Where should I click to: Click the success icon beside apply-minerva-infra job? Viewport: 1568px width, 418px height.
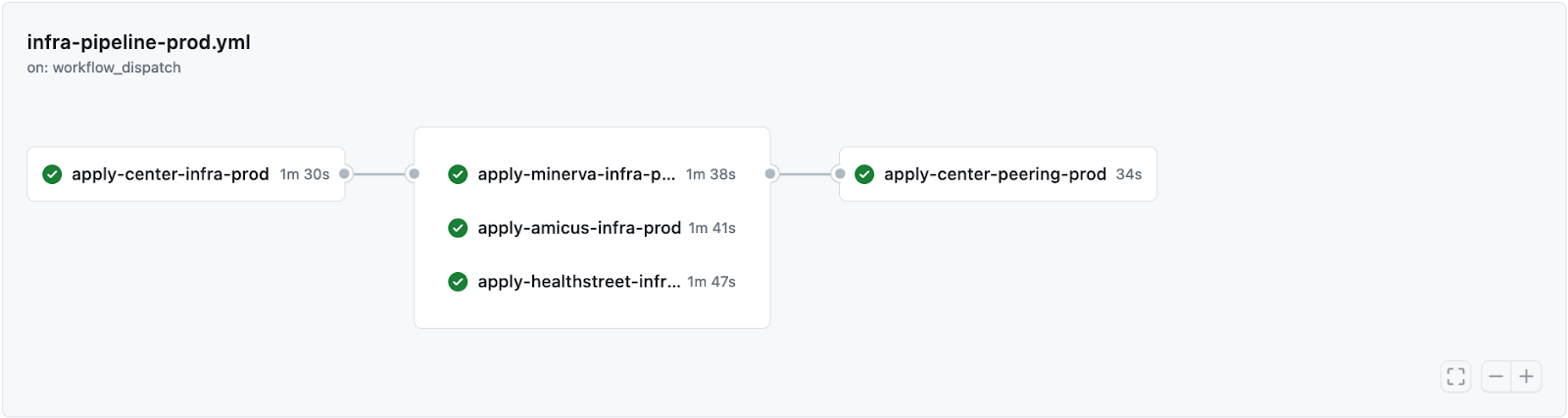point(458,174)
